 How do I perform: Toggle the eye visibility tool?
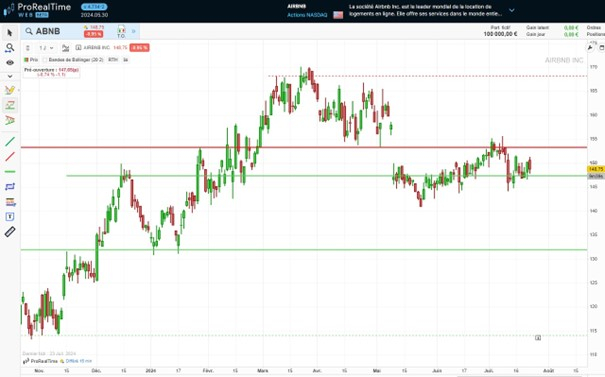tap(10, 63)
